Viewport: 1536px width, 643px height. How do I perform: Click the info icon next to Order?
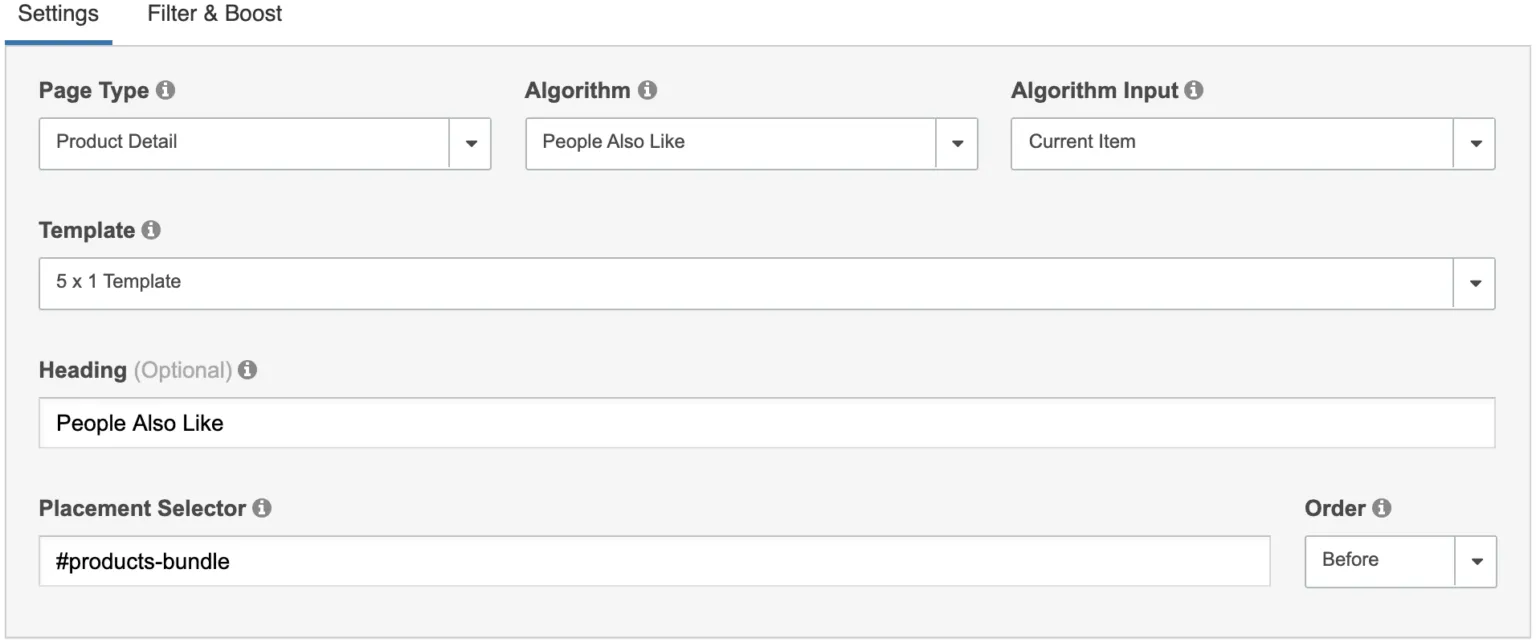coord(1382,508)
